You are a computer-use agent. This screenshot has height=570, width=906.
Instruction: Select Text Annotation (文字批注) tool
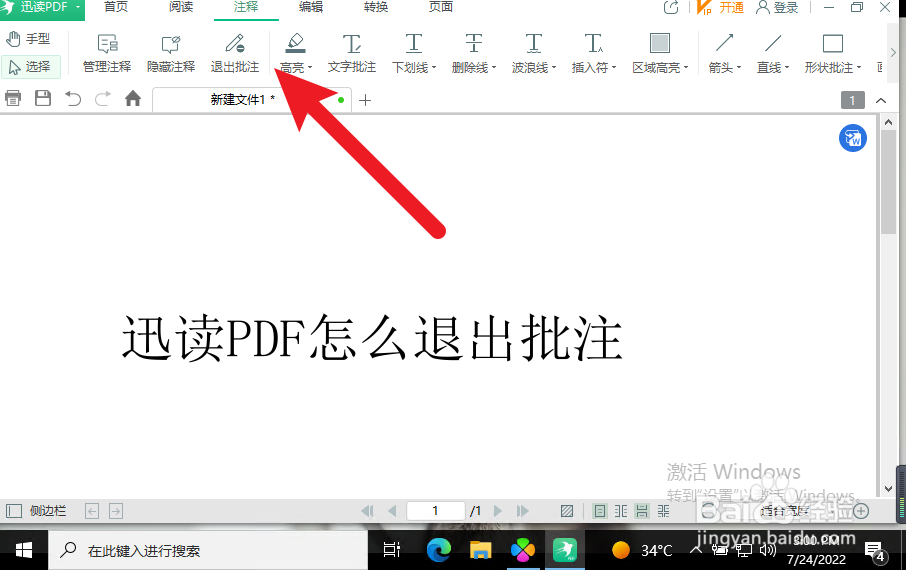pos(352,54)
